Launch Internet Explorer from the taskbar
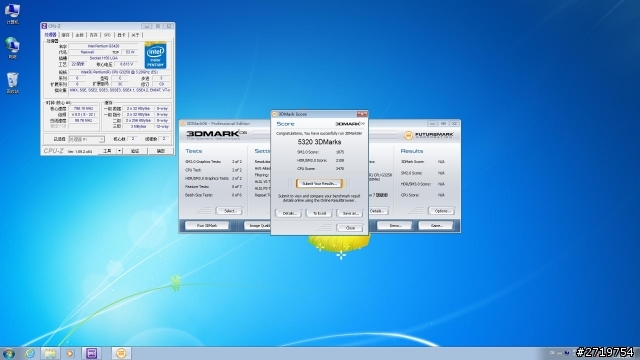The height and width of the screenshot is (360, 640). click(30, 353)
